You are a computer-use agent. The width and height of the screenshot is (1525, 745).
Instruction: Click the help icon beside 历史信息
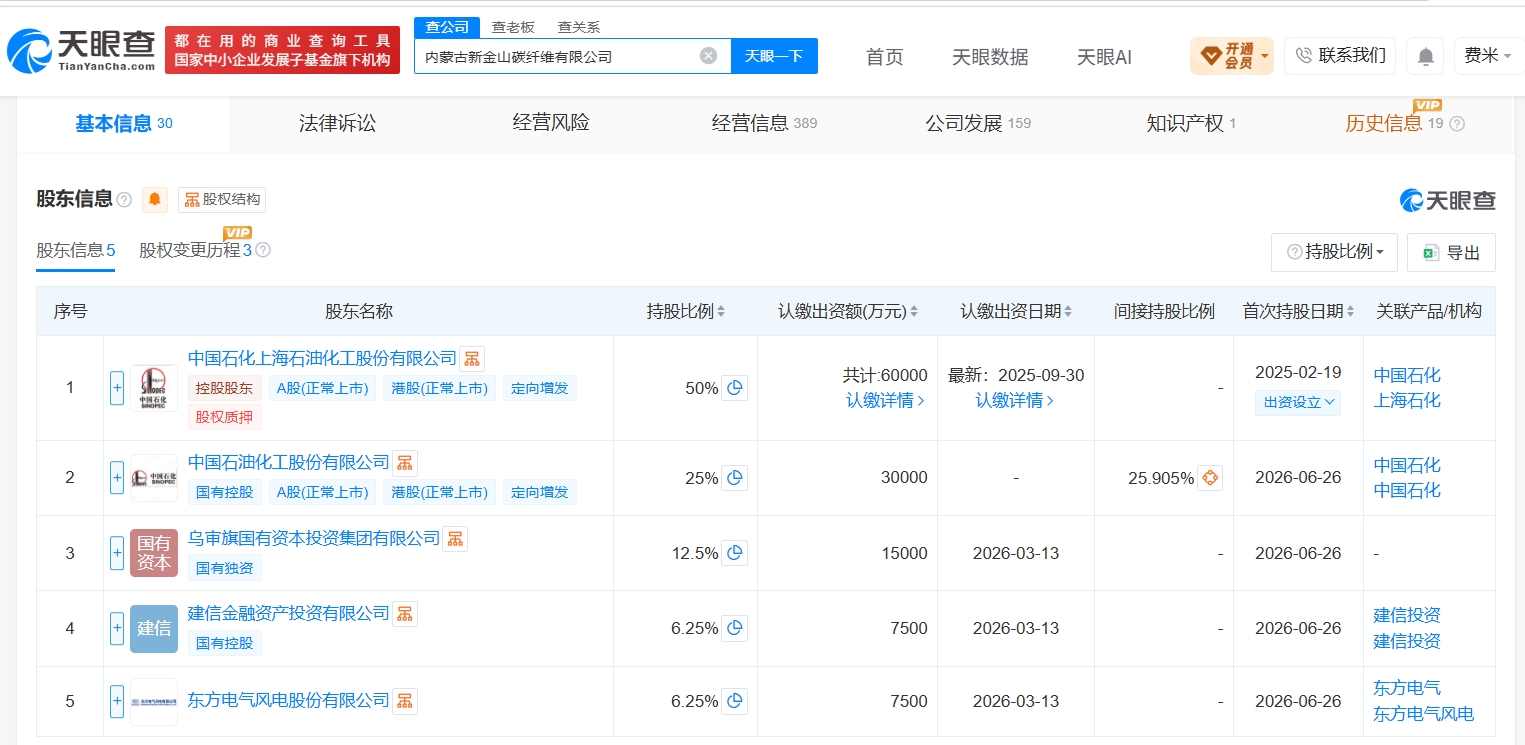point(1457,124)
